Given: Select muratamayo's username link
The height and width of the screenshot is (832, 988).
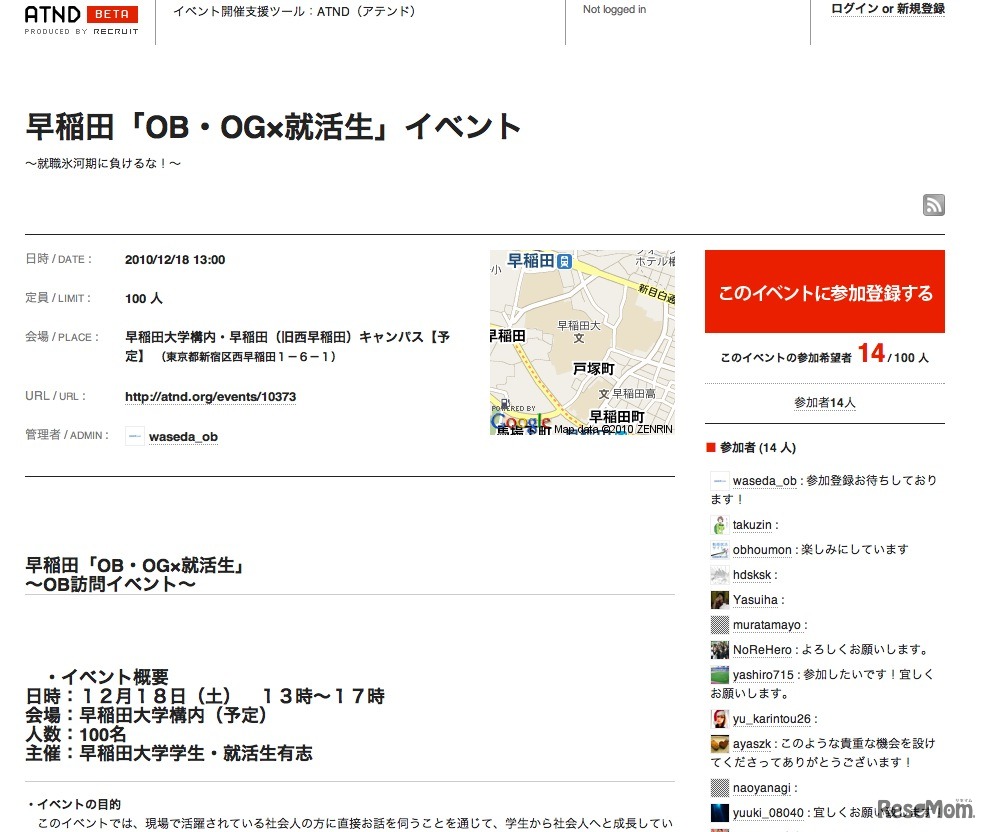Looking at the screenshot, I should pos(767,624).
